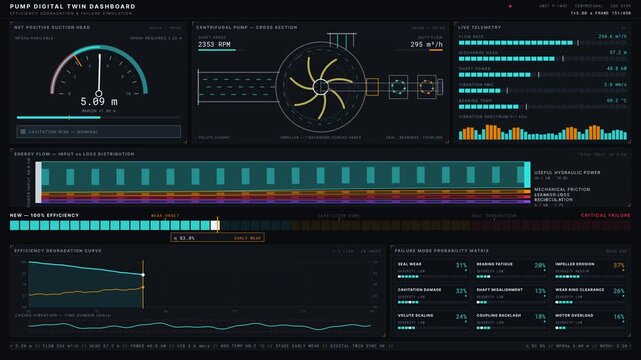Screen dimensions: 641x360
Task: Click the casing vibration time domain waveform
Action: click(x=200, y=326)
